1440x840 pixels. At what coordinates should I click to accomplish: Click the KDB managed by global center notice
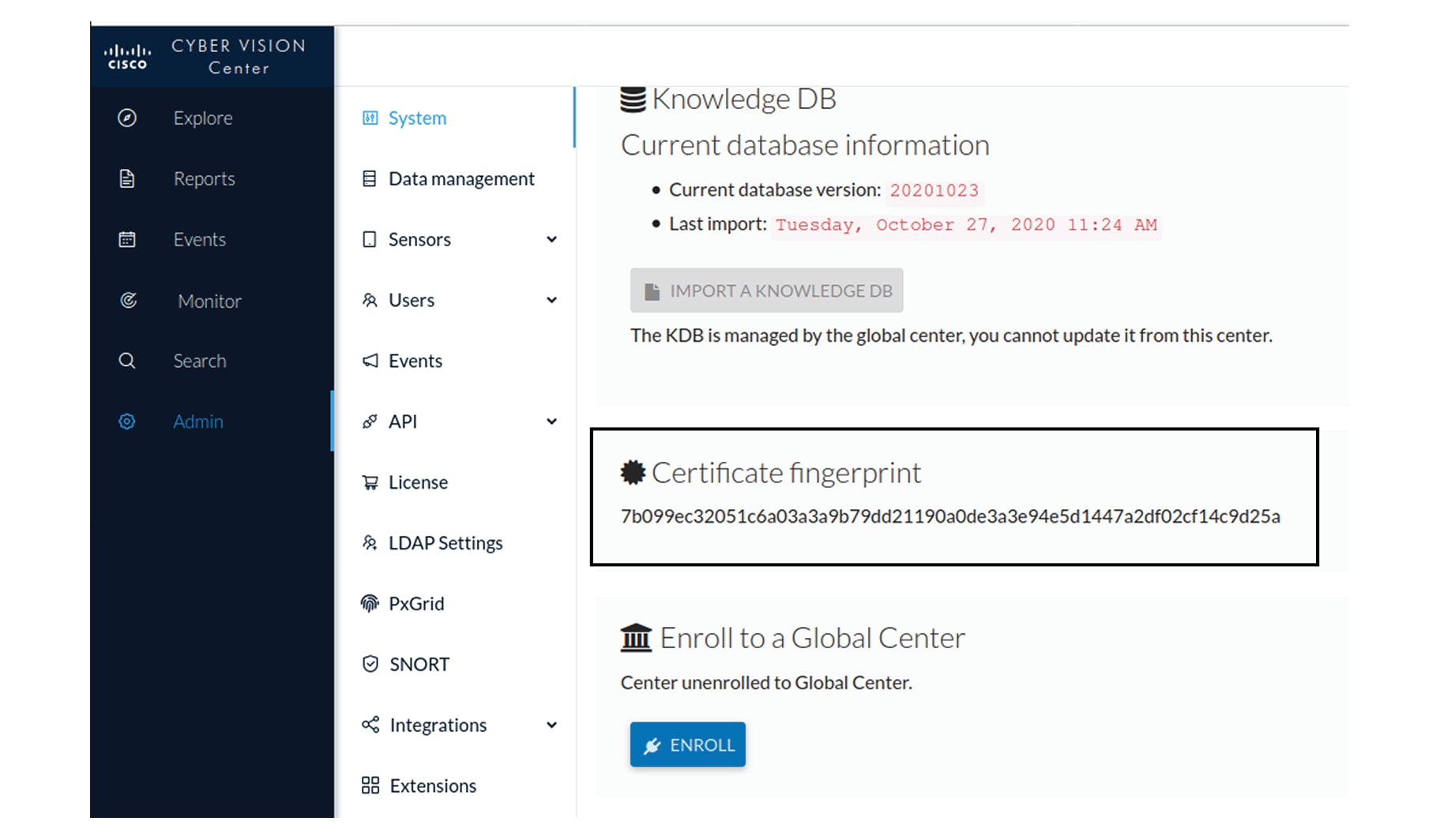point(951,336)
